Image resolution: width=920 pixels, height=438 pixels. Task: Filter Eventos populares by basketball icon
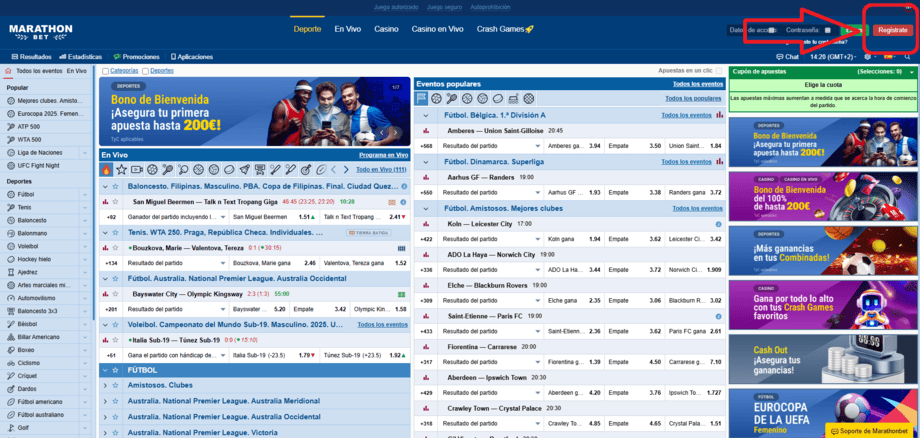pyautogui.click(x=467, y=99)
